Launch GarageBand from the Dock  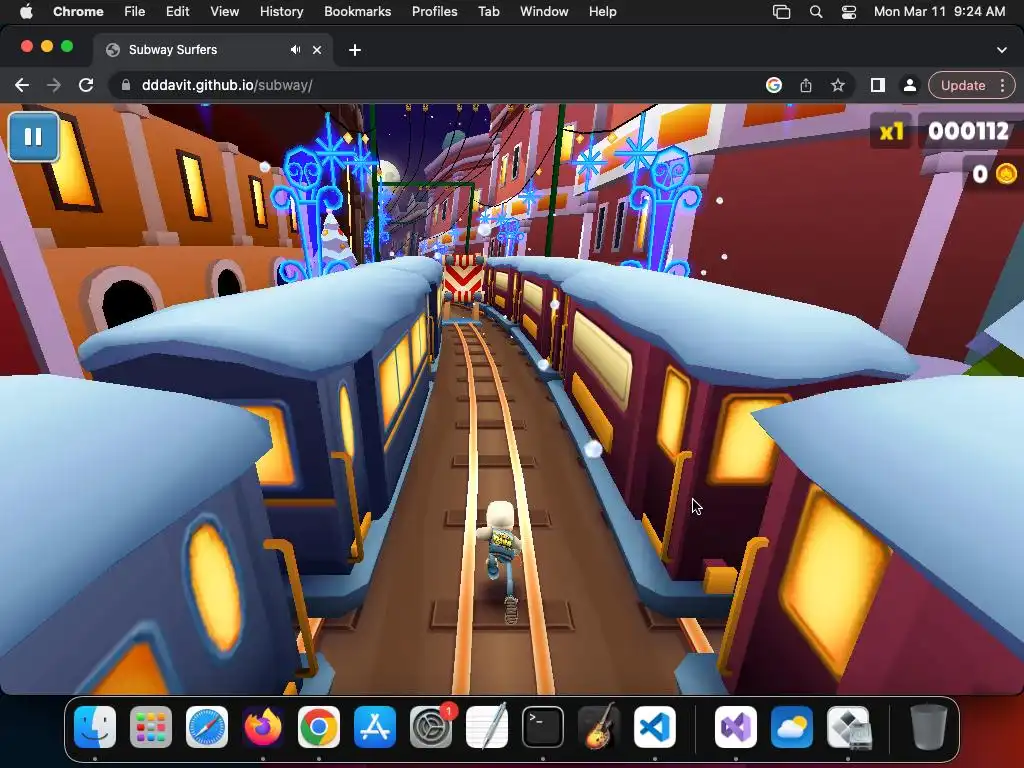(598, 727)
